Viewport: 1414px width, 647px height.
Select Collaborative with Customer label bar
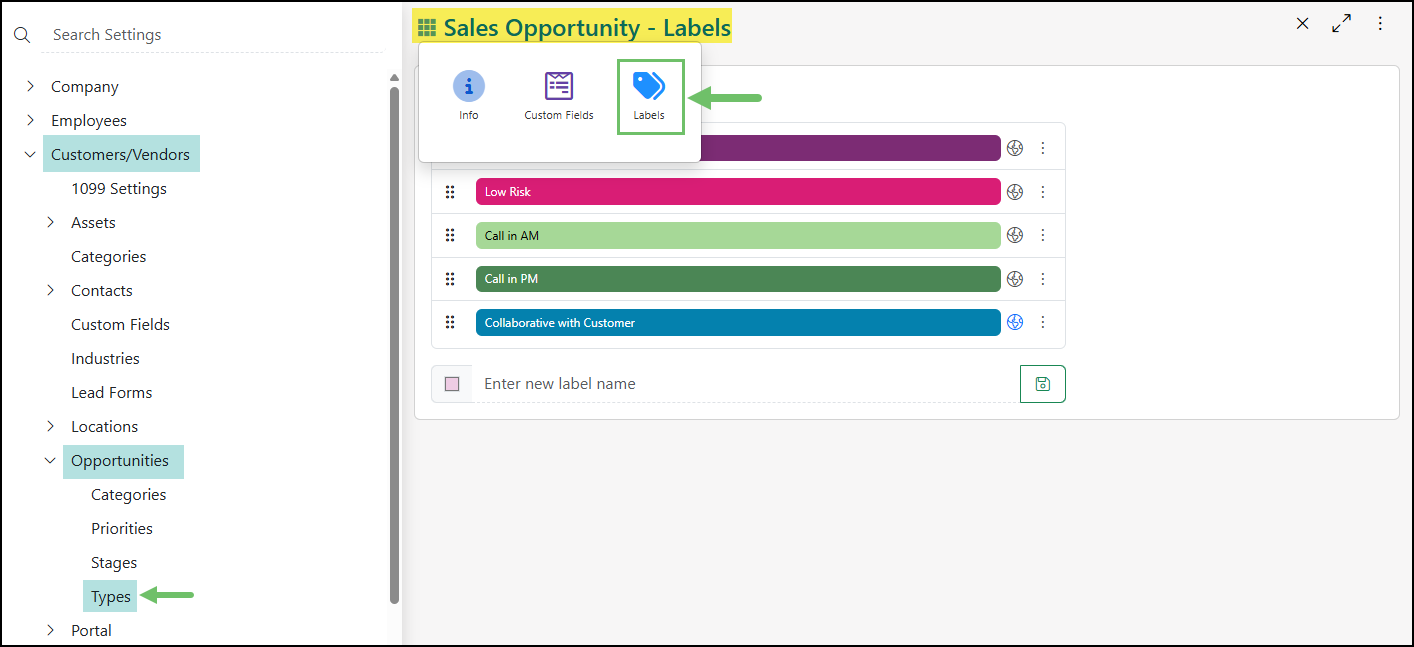[738, 322]
